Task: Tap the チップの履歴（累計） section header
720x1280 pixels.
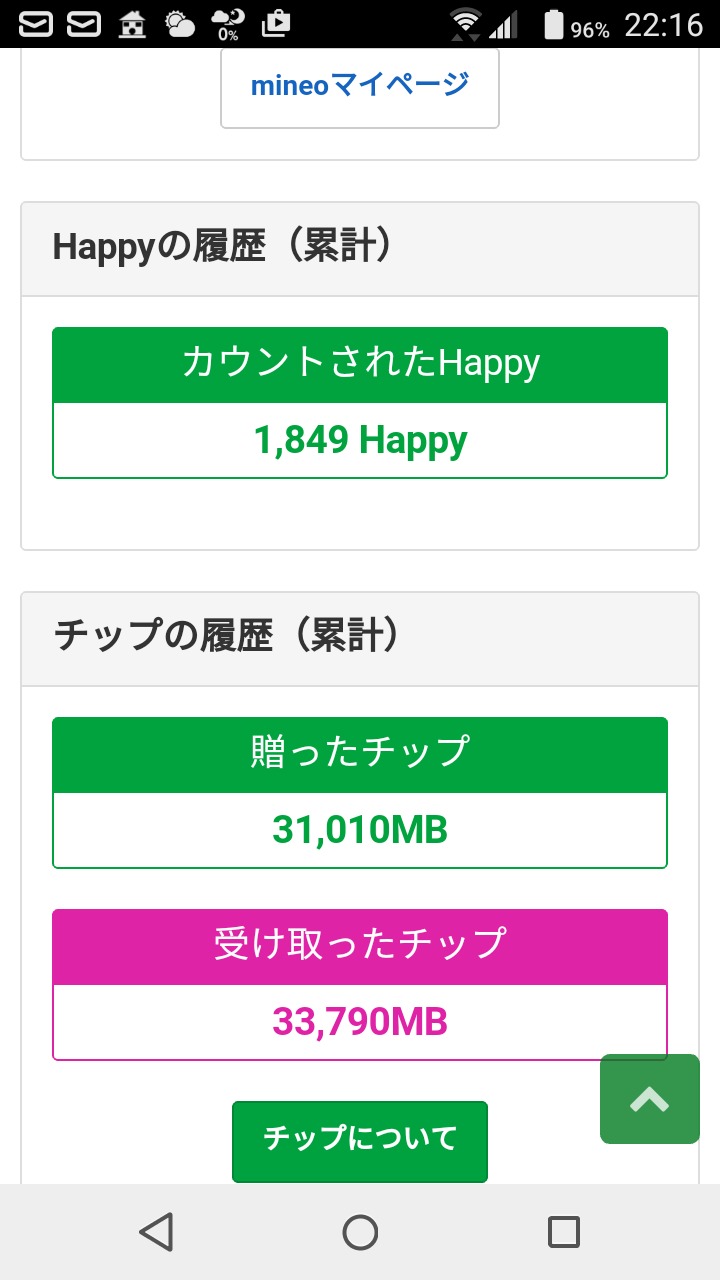Action: [227, 637]
